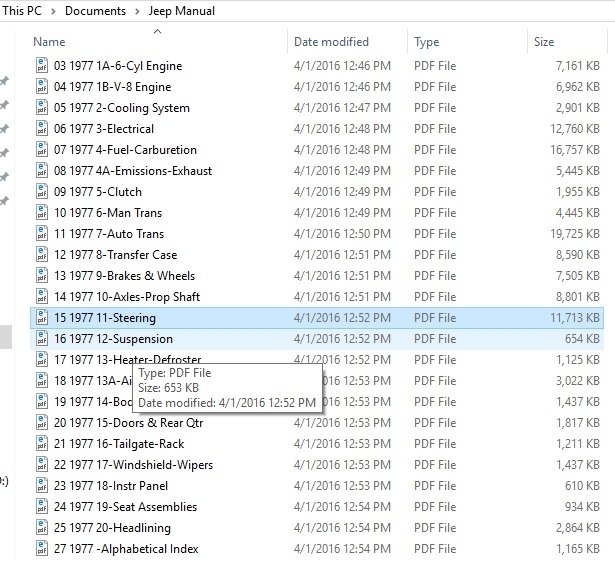Click PDF icon of 23 1977 18-Instr Panel
The height and width of the screenshot is (562, 615).
(x=42, y=485)
